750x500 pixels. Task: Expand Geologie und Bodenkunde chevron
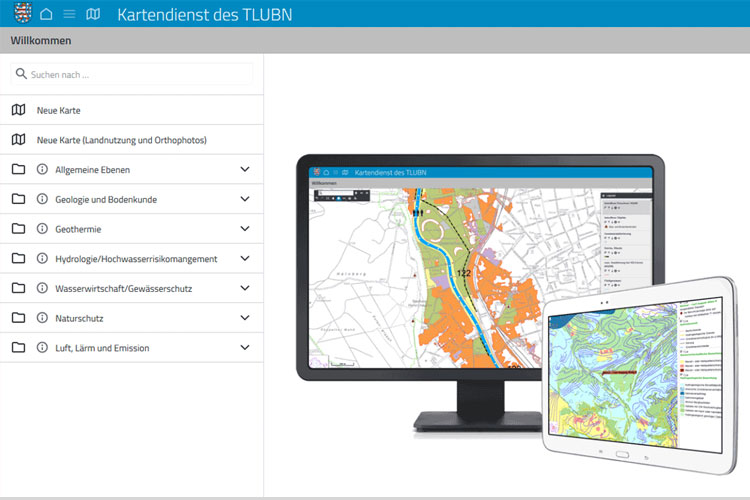tap(245, 199)
